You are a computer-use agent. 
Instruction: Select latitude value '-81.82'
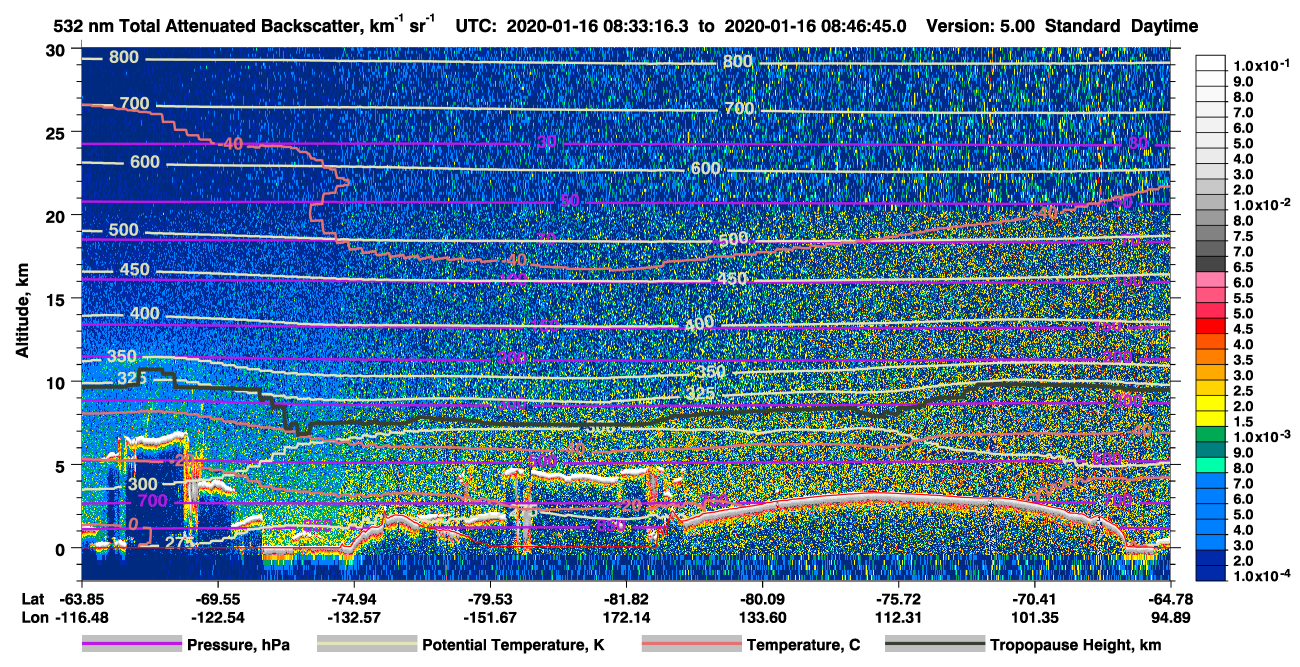click(x=626, y=598)
